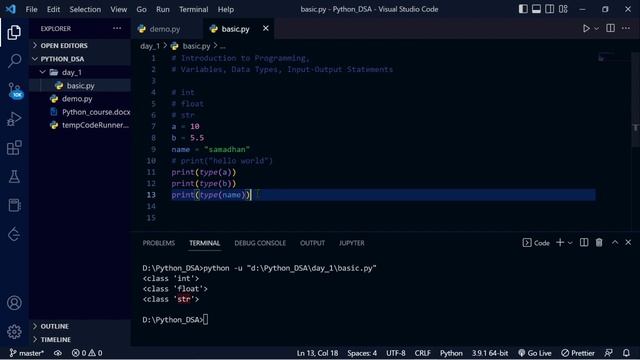Switch to the TERMINAL tab
This screenshot has width=640, height=360.
(x=204, y=243)
